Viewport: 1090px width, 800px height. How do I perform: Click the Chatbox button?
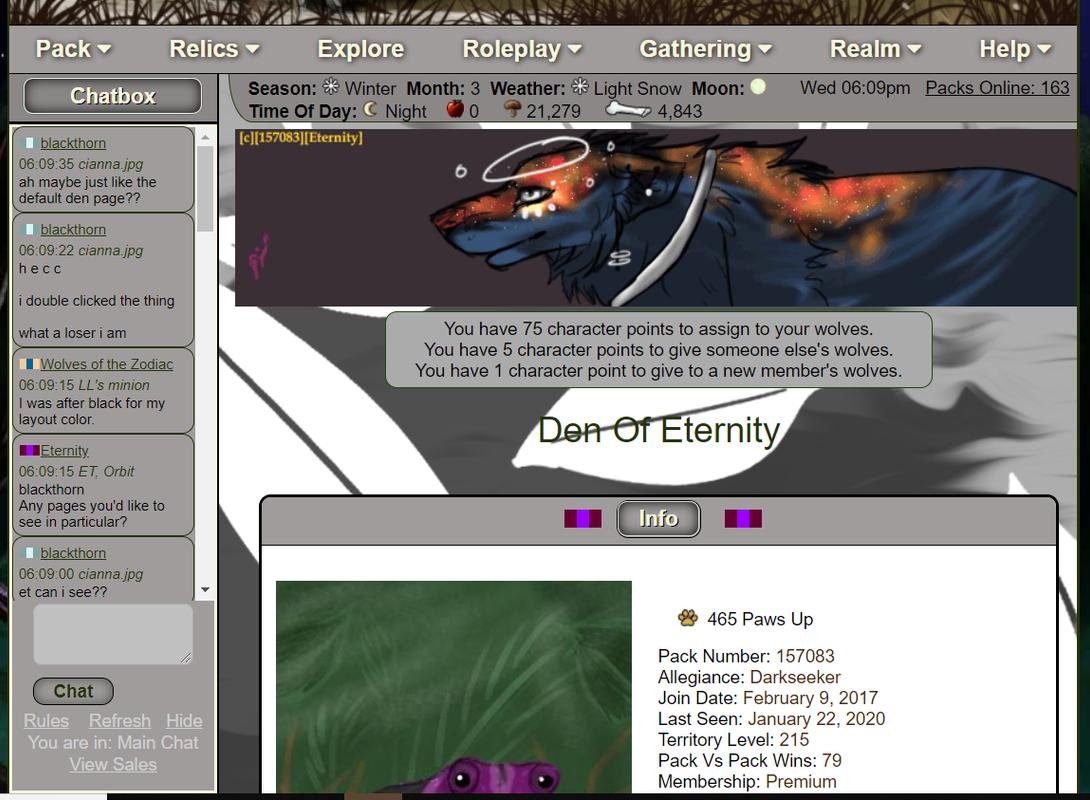(x=113, y=96)
